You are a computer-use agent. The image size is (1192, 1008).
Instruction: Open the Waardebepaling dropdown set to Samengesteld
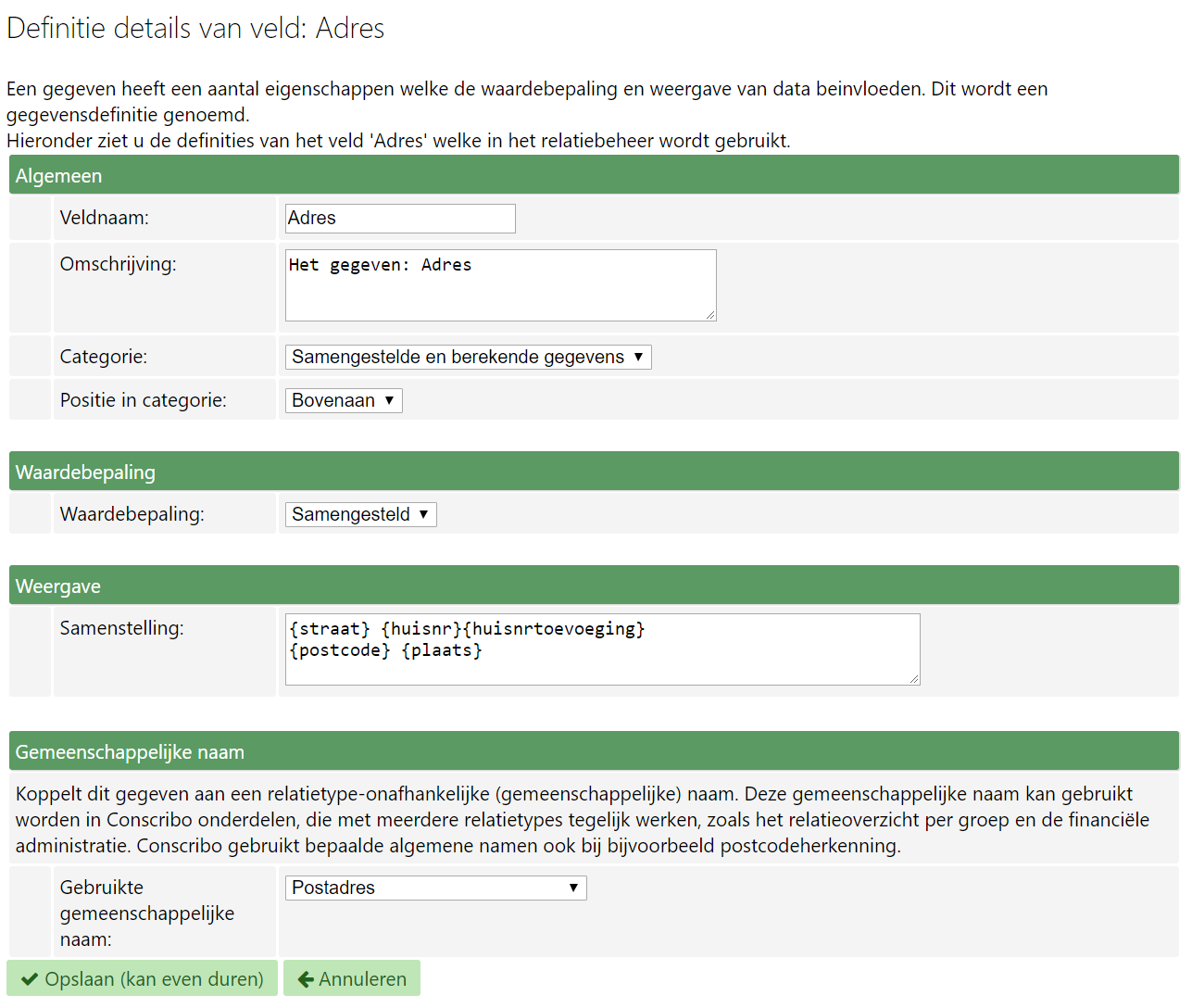click(360, 514)
